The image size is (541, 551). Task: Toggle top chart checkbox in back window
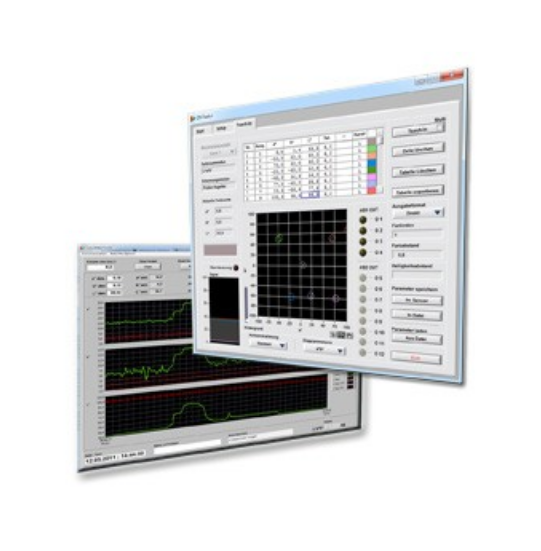(88, 309)
